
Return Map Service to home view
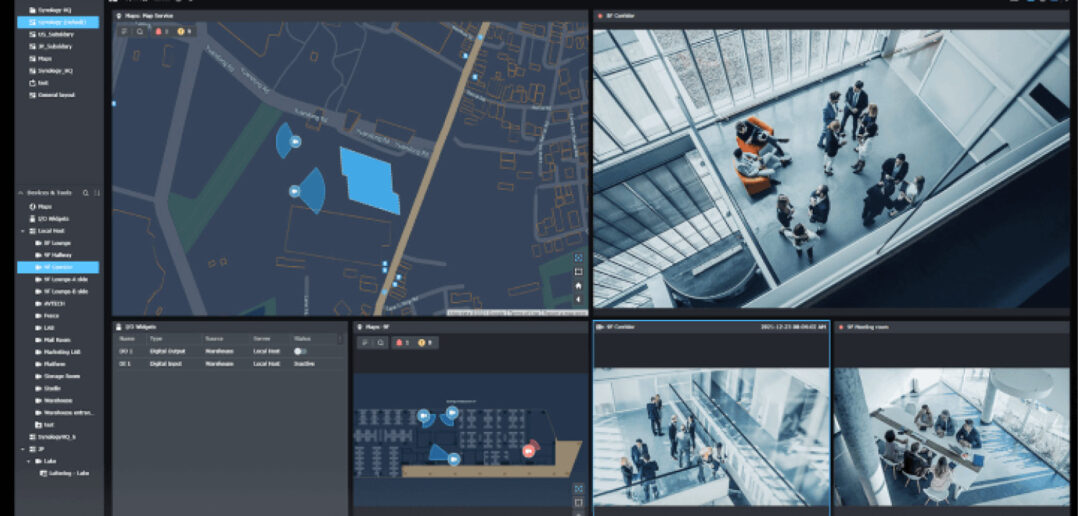(578, 285)
